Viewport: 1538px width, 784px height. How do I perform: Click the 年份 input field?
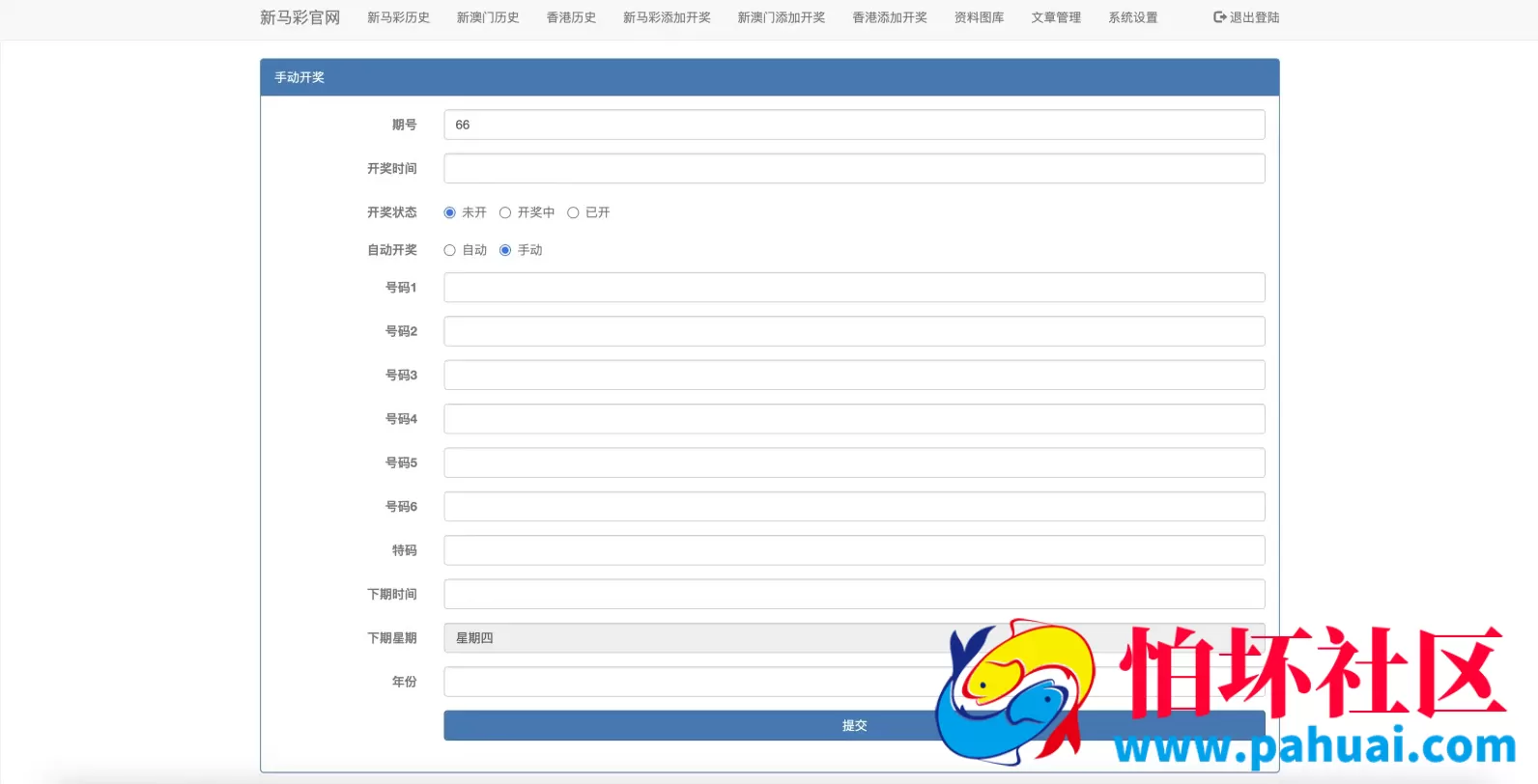tap(854, 682)
